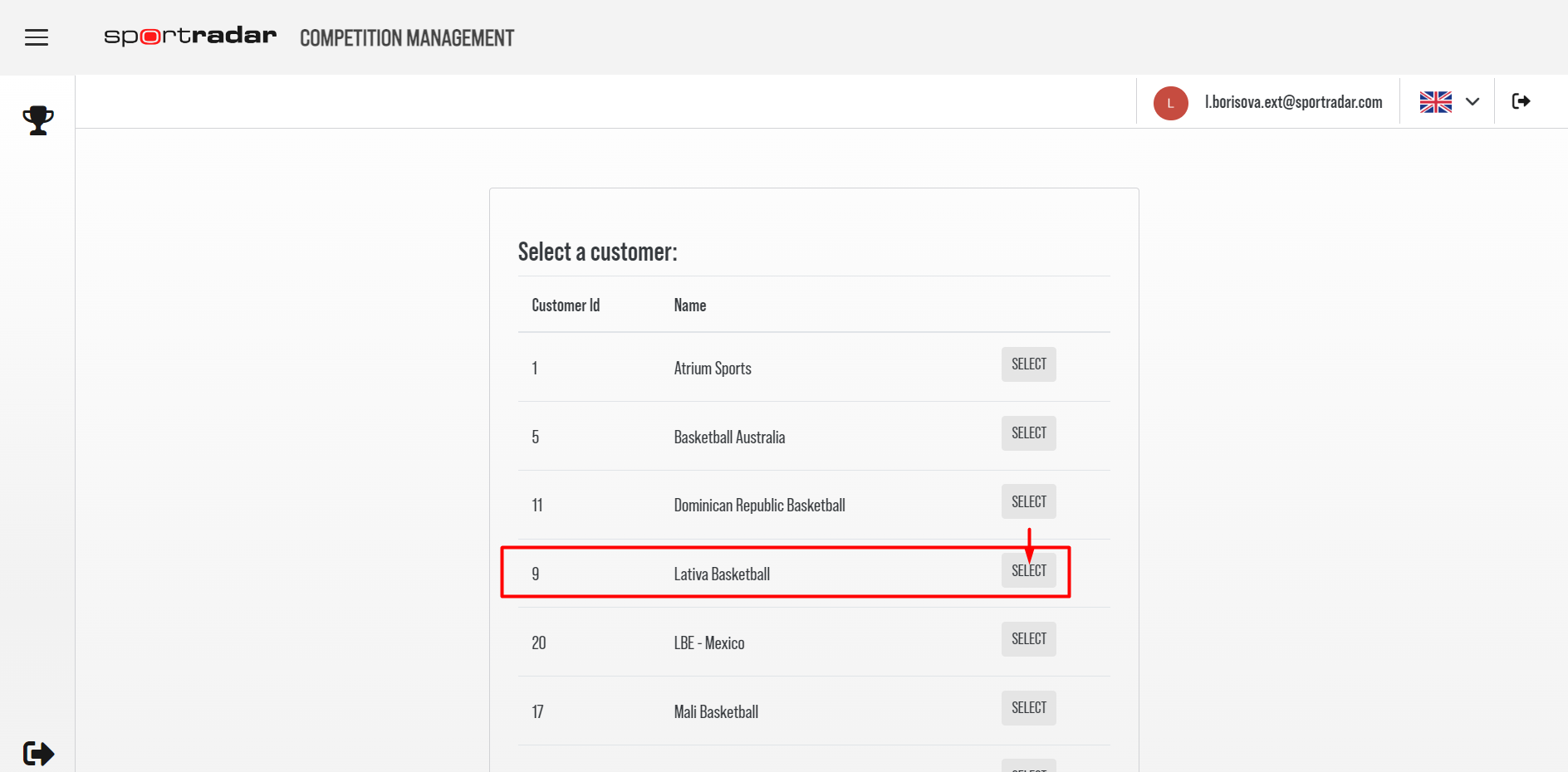Viewport: 1568px width, 772px height.
Task: Select the Basketball Australia customer
Action: pos(1028,433)
